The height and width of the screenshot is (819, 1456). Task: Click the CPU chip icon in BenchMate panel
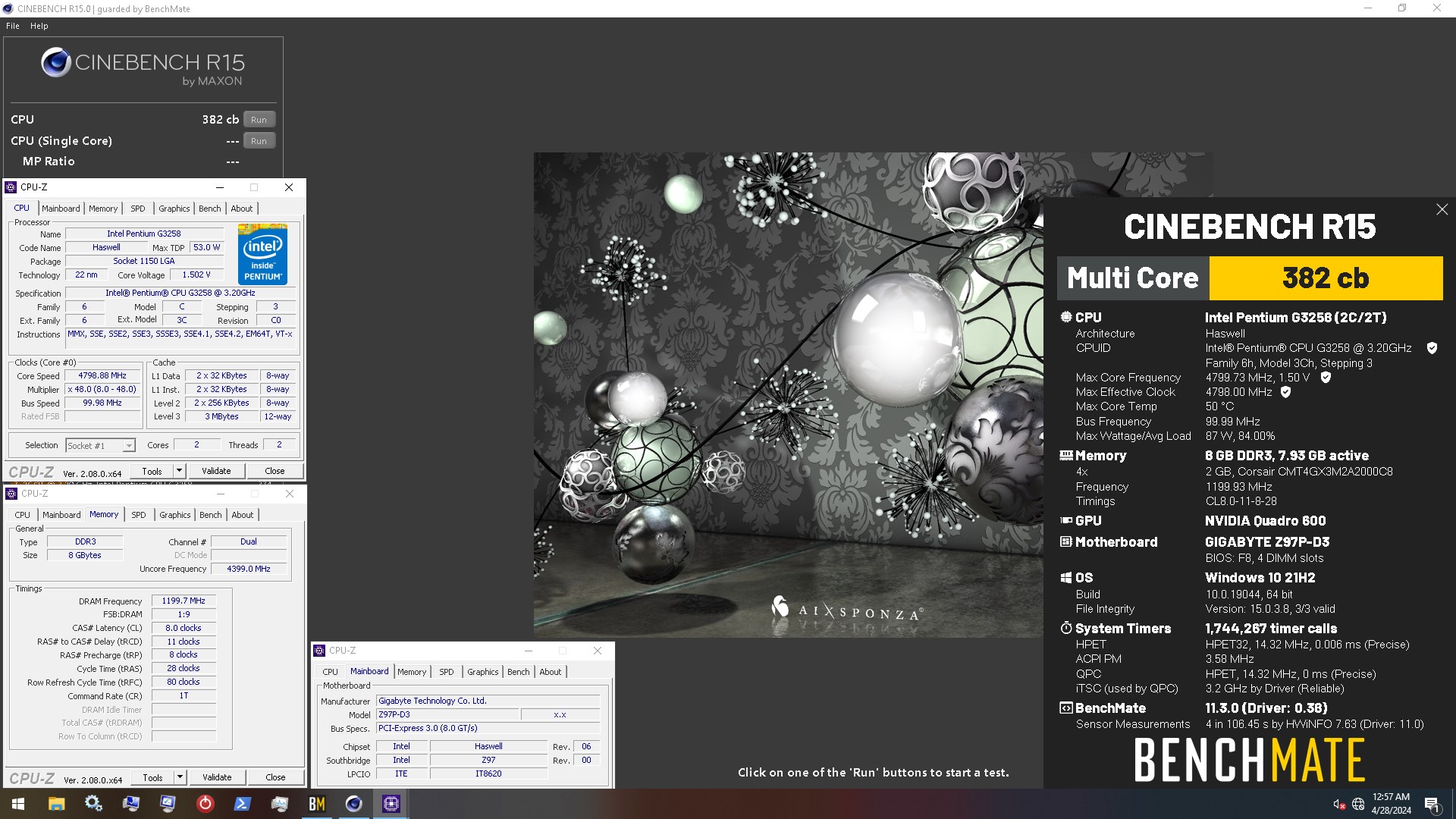tap(1066, 317)
